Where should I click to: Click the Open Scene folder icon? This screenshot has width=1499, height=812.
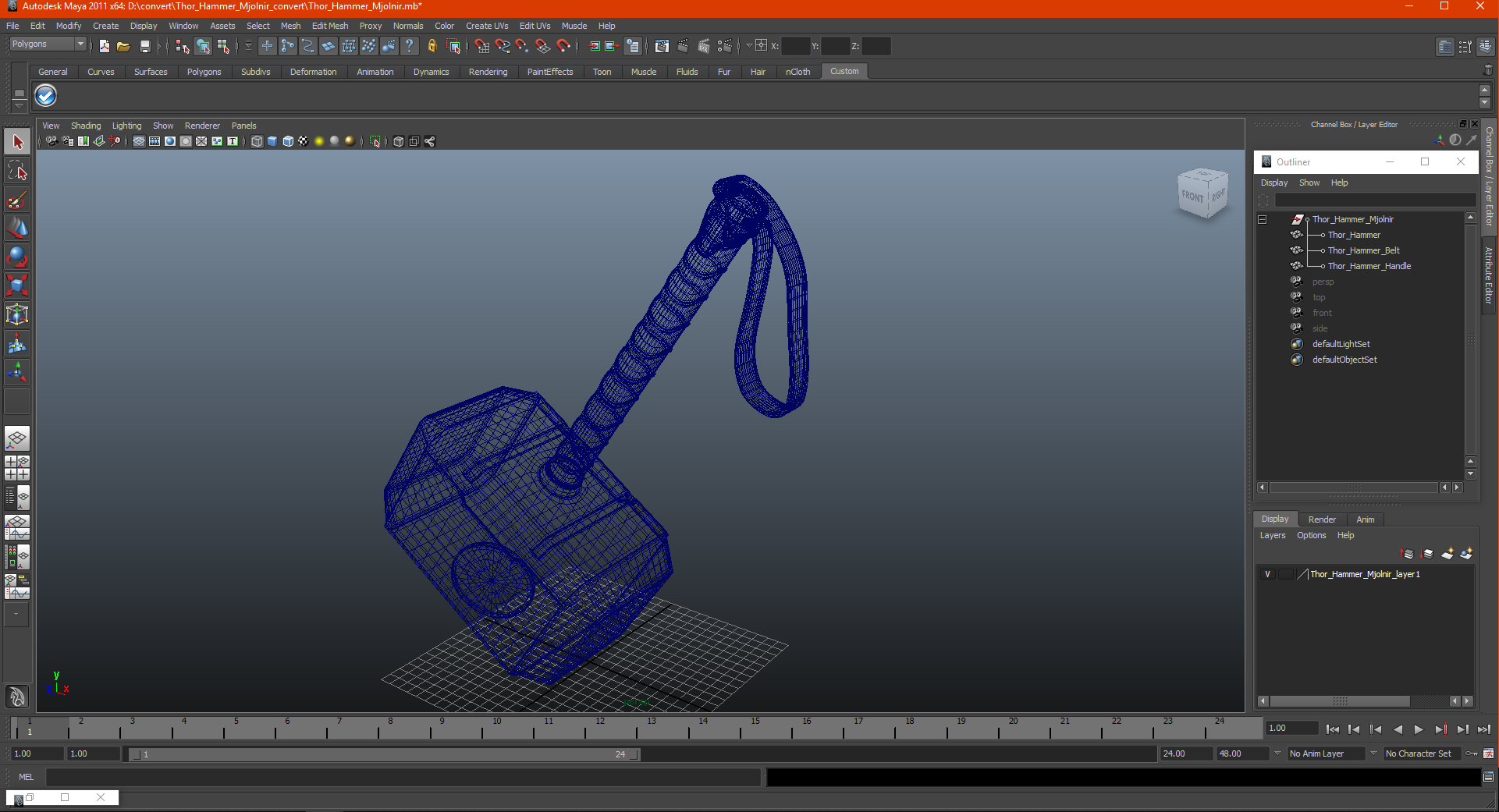point(123,46)
